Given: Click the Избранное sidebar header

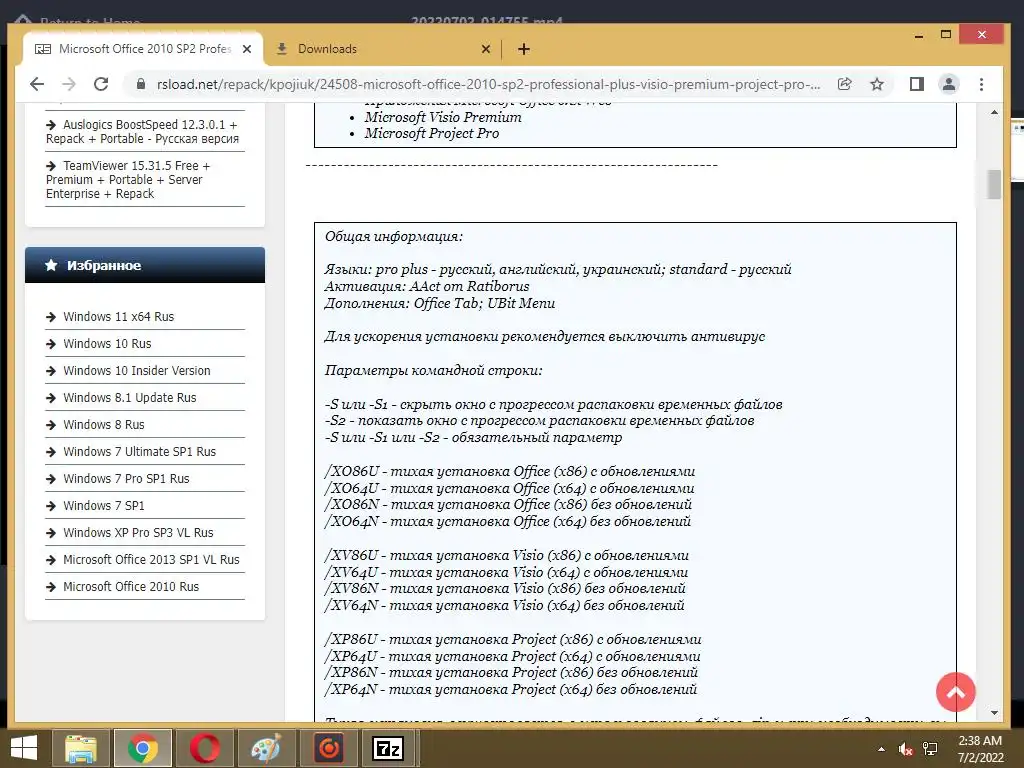Looking at the screenshot, I should tap(145, 265).
